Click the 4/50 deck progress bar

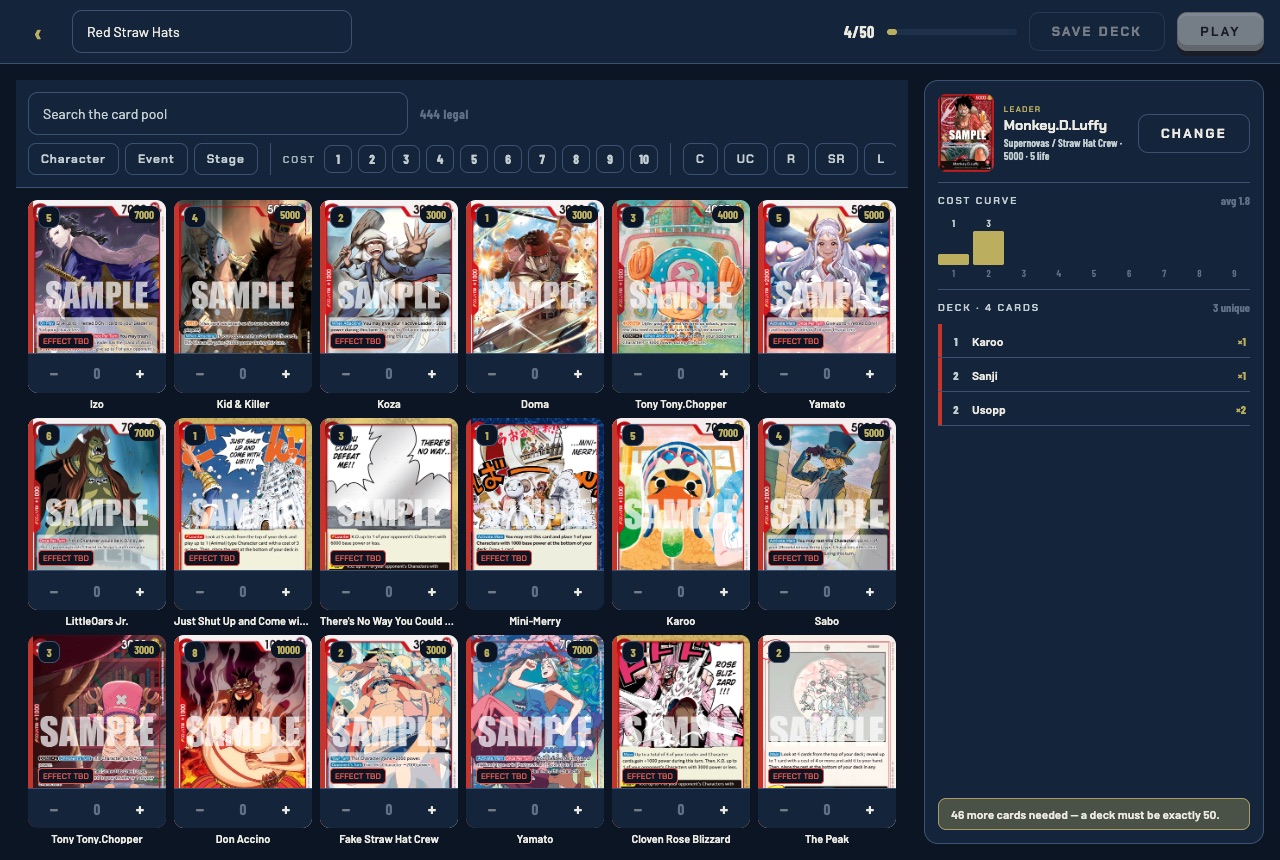[x=951, y=32]
